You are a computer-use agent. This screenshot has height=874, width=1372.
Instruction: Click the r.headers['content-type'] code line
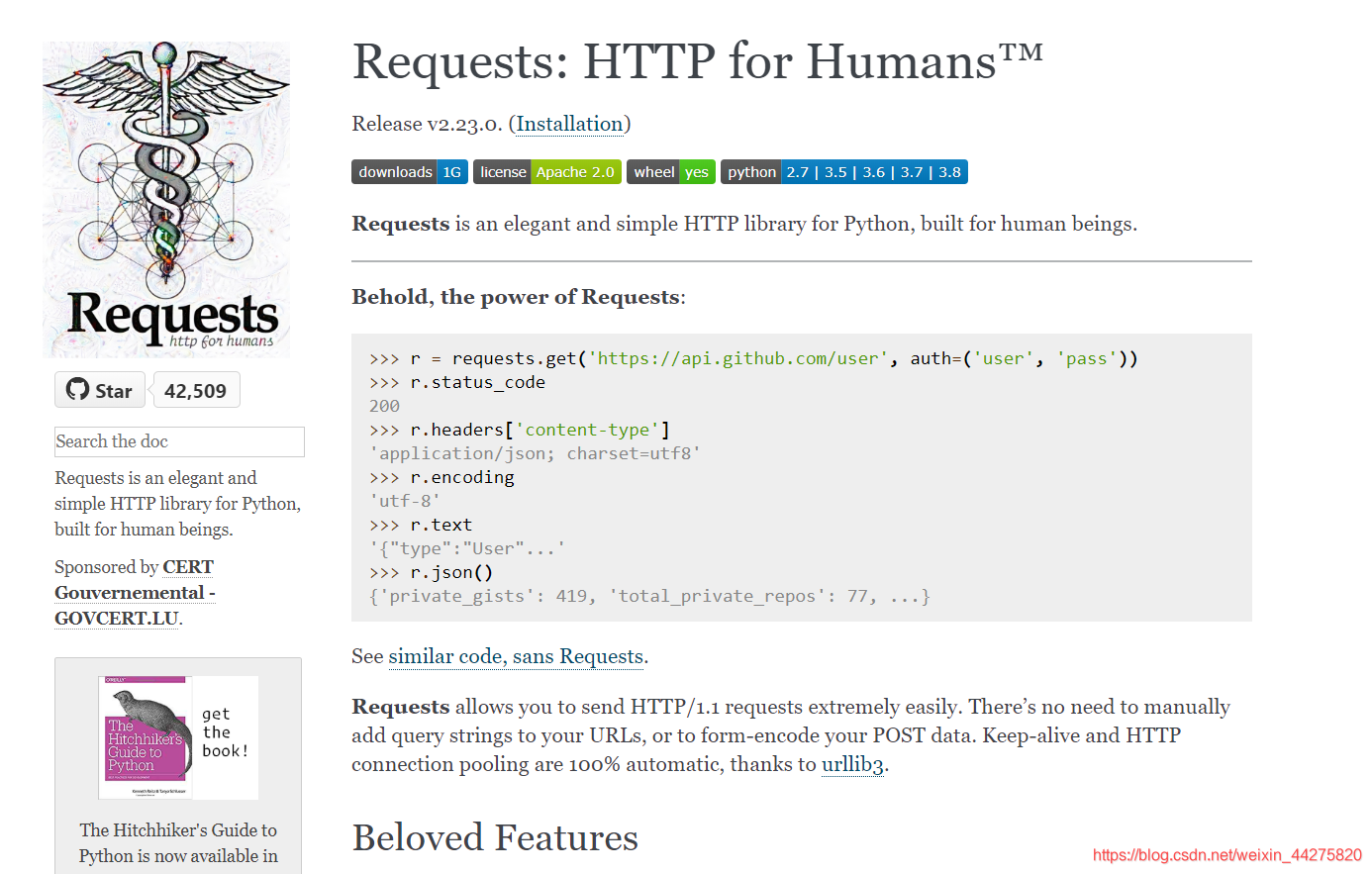(x=520, y=430)
